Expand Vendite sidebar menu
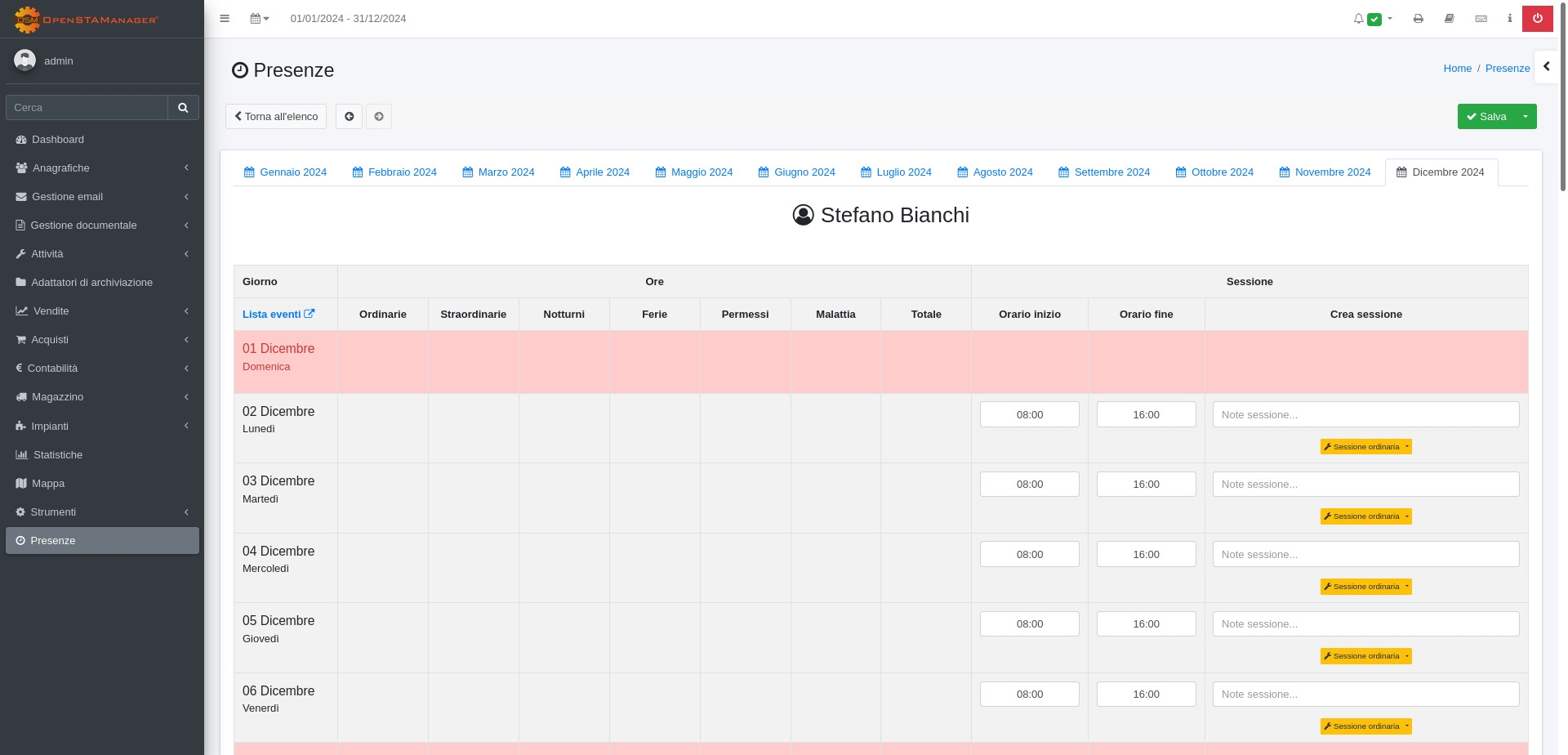Image resolution: width=1568 pixels, height=755 pixels. coord(102,310)
